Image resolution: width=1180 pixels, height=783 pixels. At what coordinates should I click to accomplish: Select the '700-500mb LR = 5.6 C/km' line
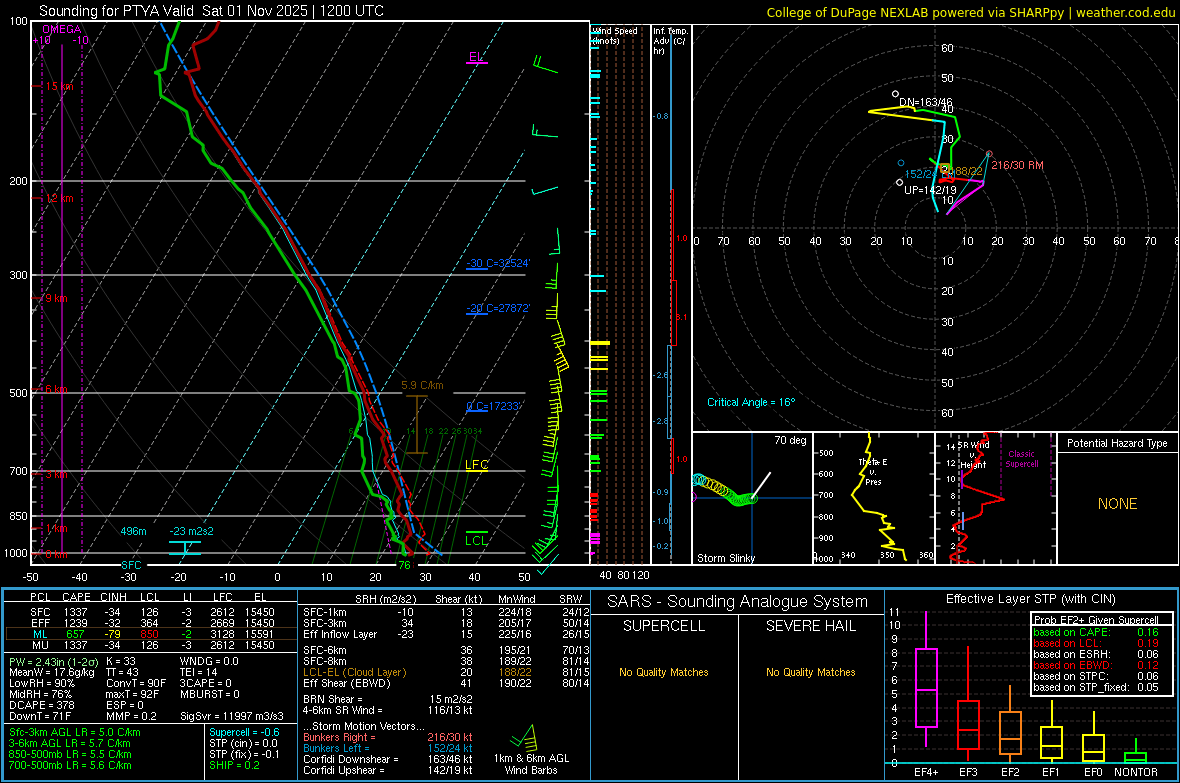pos(70,766)
